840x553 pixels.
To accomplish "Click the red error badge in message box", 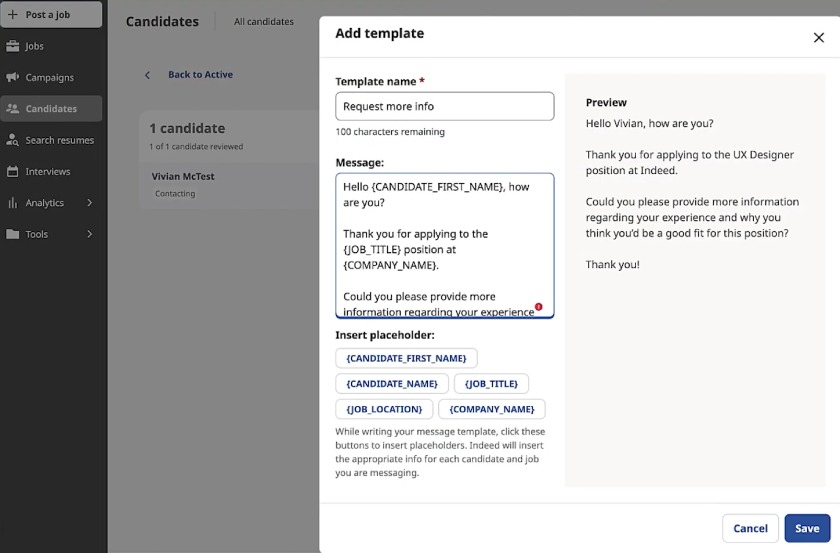I will (x=538, y=307).
